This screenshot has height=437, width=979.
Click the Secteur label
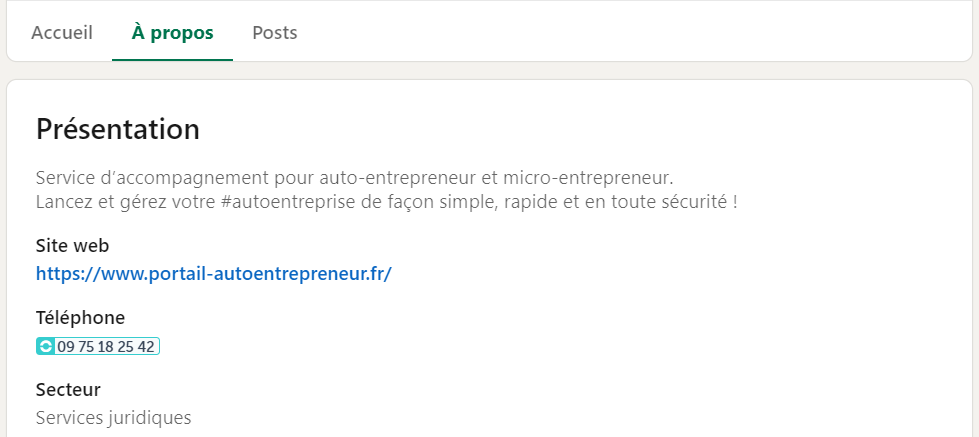click(x=68, y=390)
